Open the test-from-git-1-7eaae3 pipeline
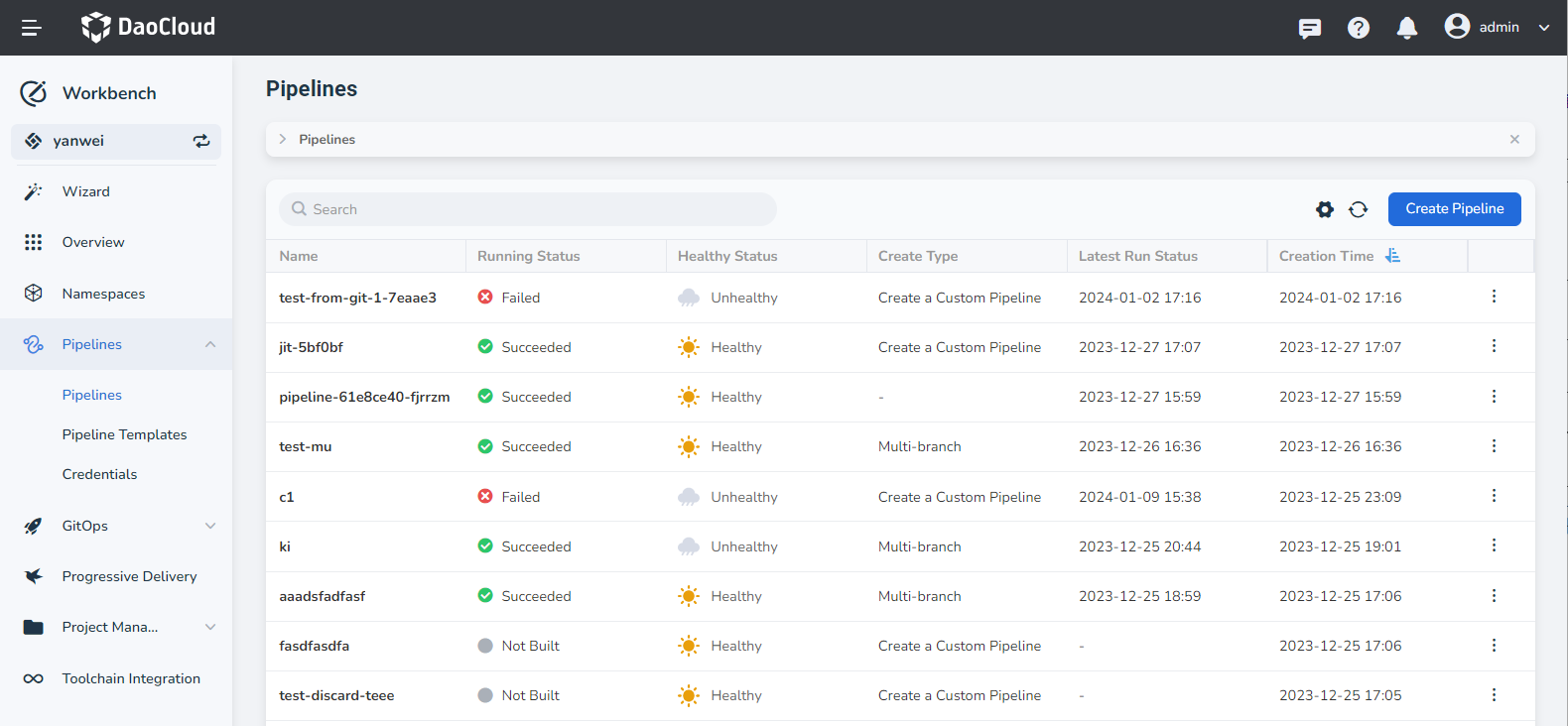The height and width of the screenshot is (726, 1568). click(357, 298)
